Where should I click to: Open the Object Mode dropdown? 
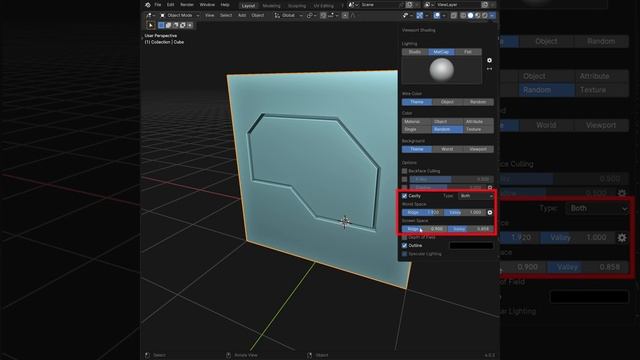180,16
